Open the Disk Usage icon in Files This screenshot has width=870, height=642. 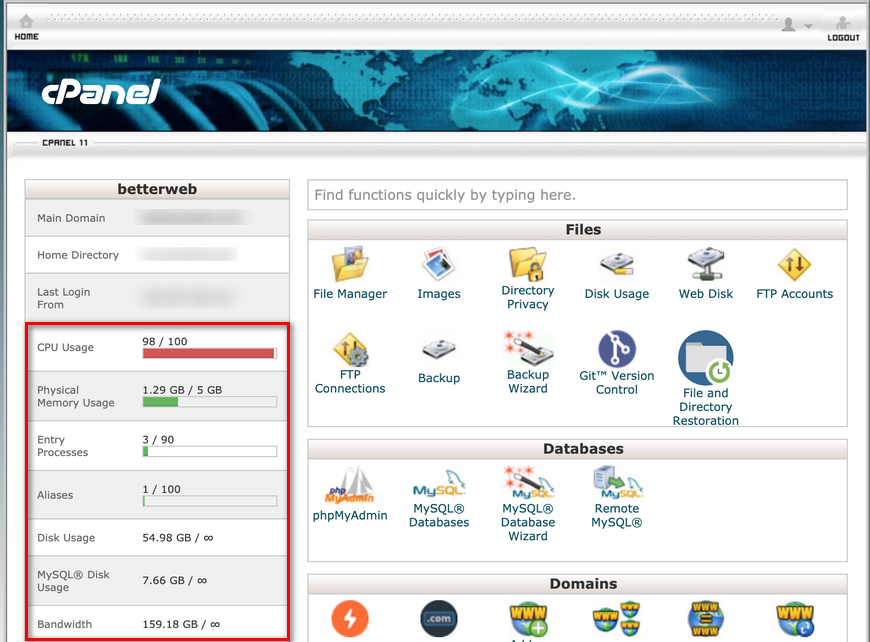616,264
